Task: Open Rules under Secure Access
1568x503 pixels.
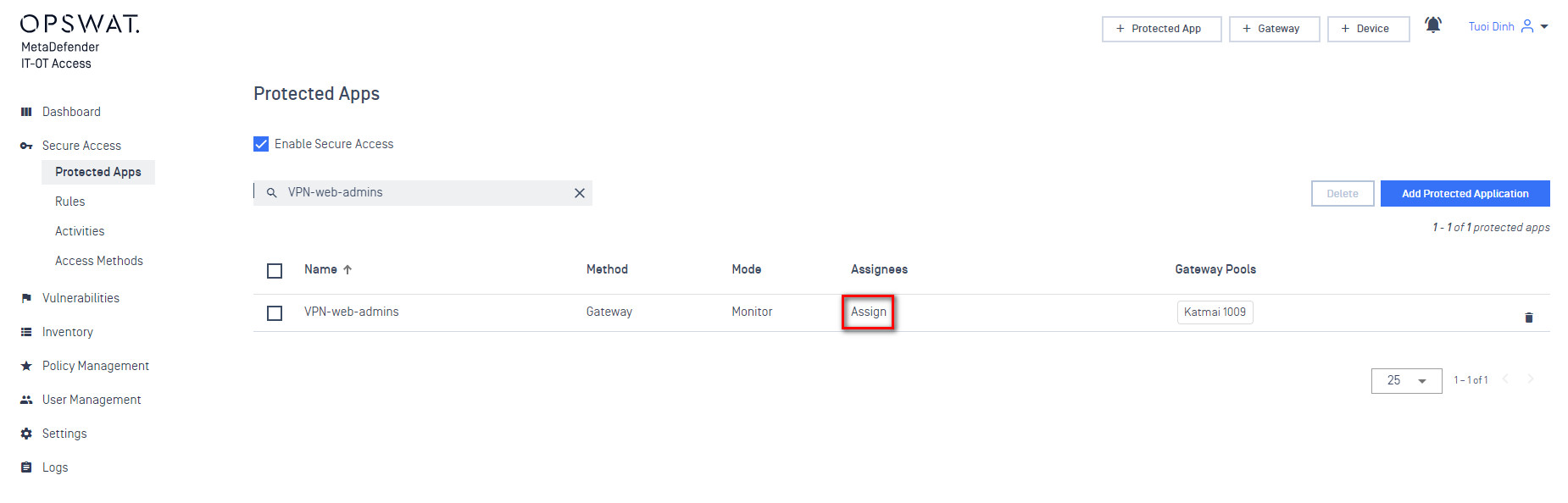Action: [70, 202]
